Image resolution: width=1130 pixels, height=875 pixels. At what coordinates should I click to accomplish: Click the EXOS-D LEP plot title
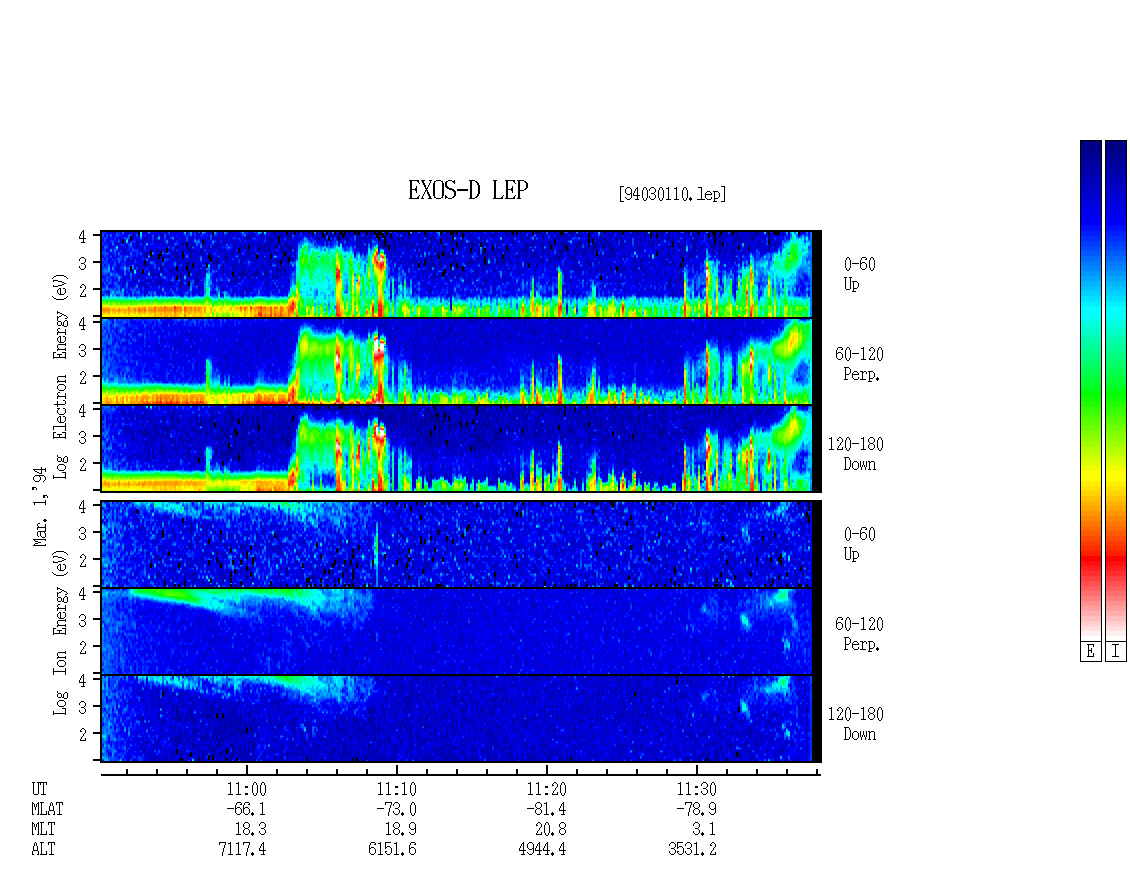click(468, 190)
